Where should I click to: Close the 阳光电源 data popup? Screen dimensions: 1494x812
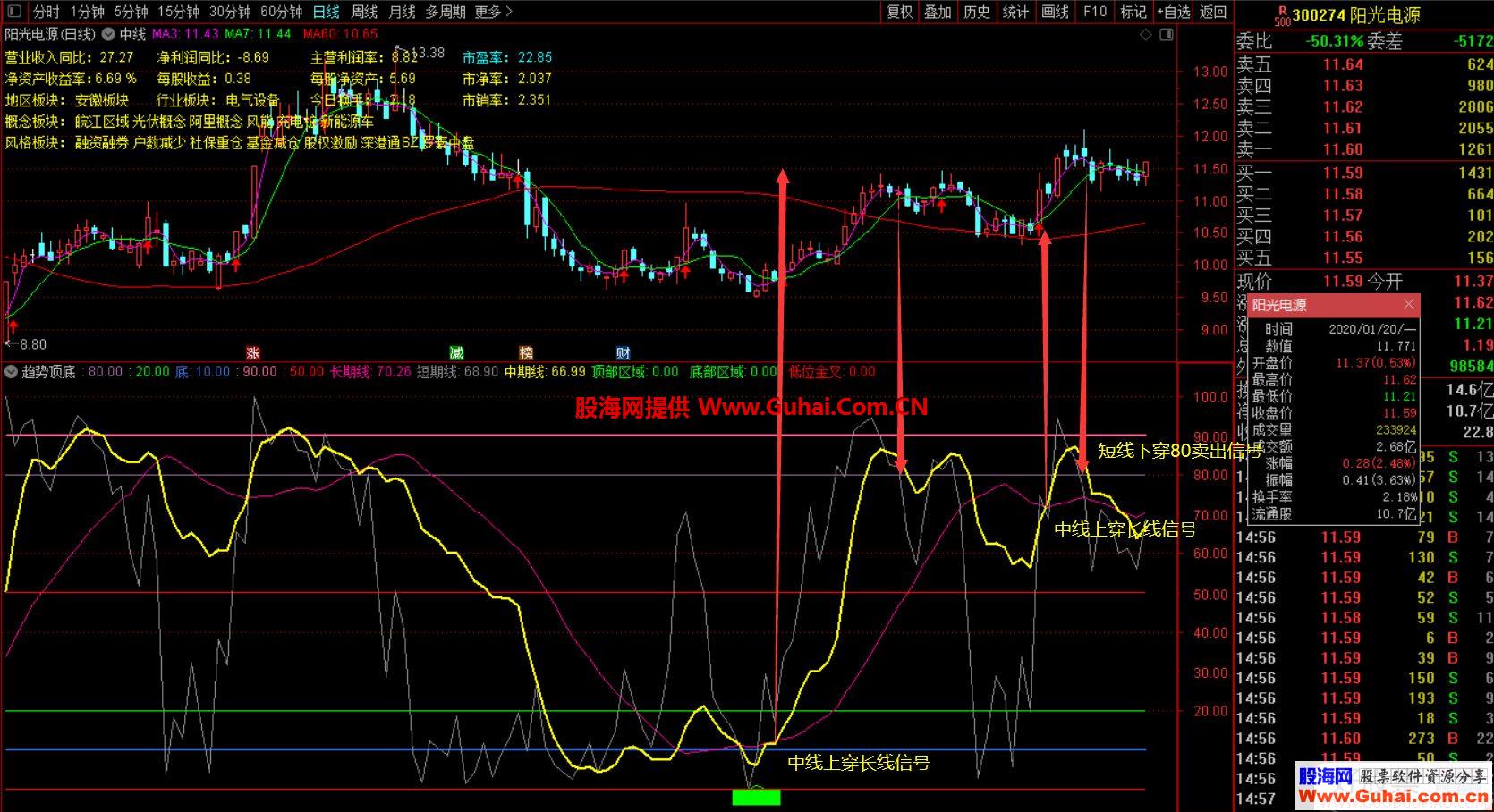tap(1409, 305)
